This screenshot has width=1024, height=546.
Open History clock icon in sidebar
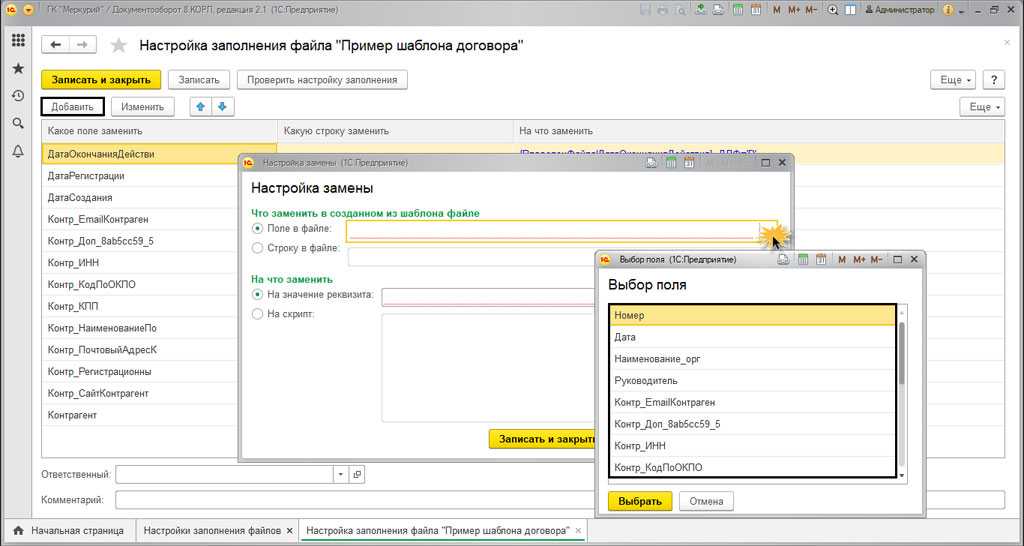18,96
